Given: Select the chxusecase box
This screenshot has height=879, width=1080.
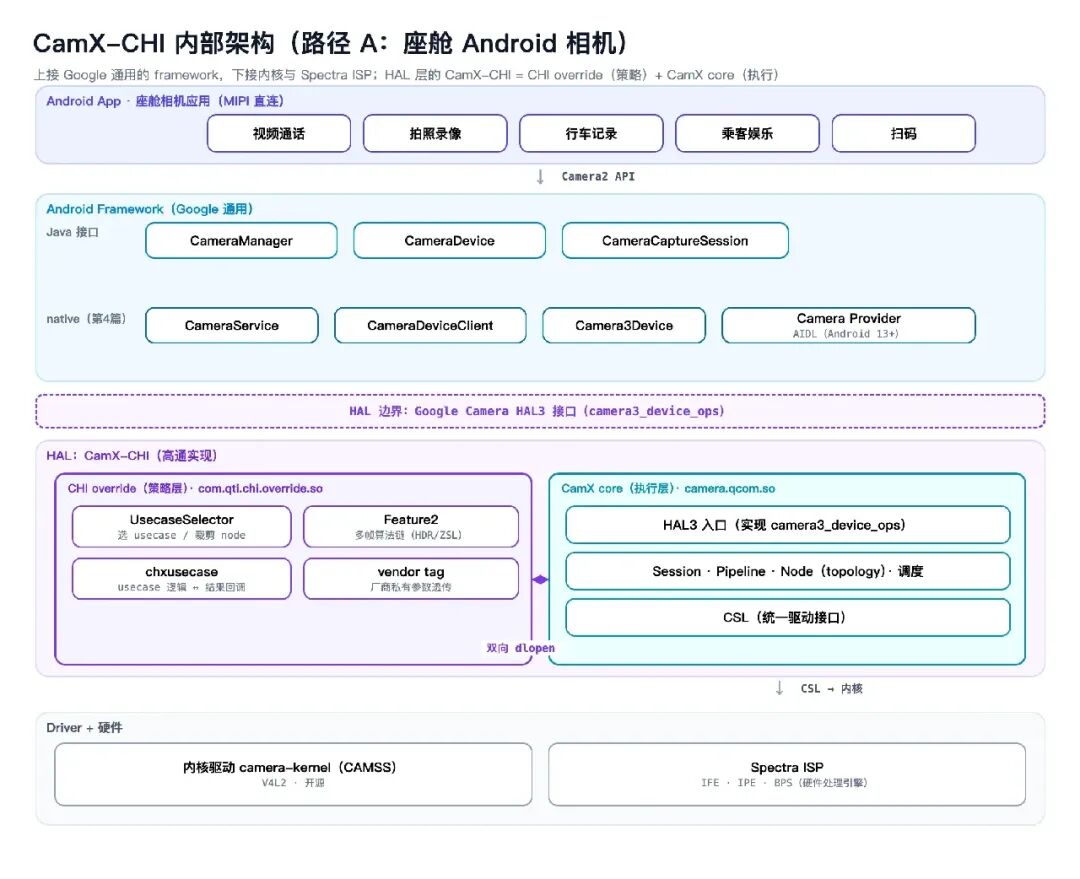Looking at the screenshot, I should (x=182, y=579).
